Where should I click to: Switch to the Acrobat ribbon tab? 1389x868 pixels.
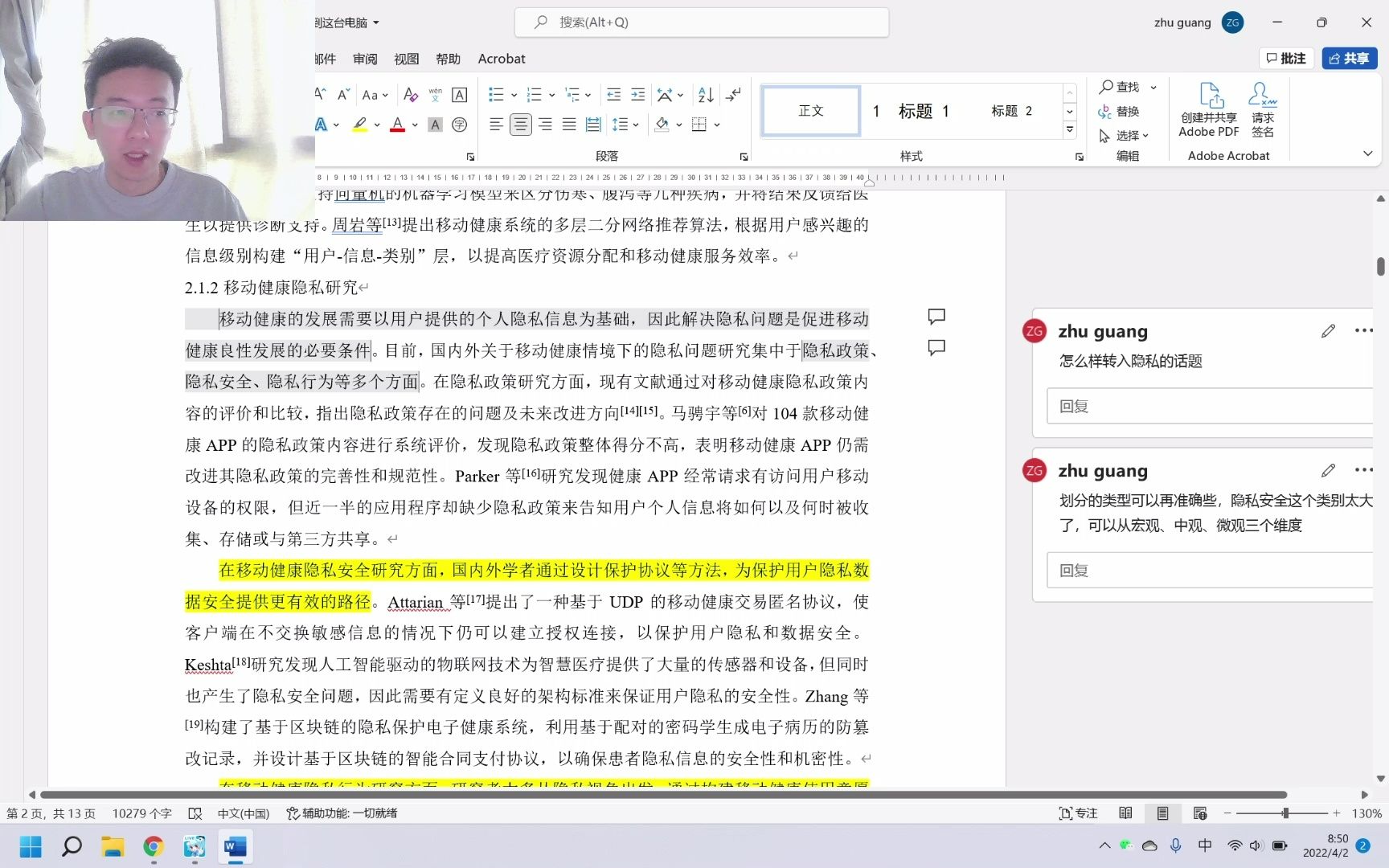[x=502, y=58]
